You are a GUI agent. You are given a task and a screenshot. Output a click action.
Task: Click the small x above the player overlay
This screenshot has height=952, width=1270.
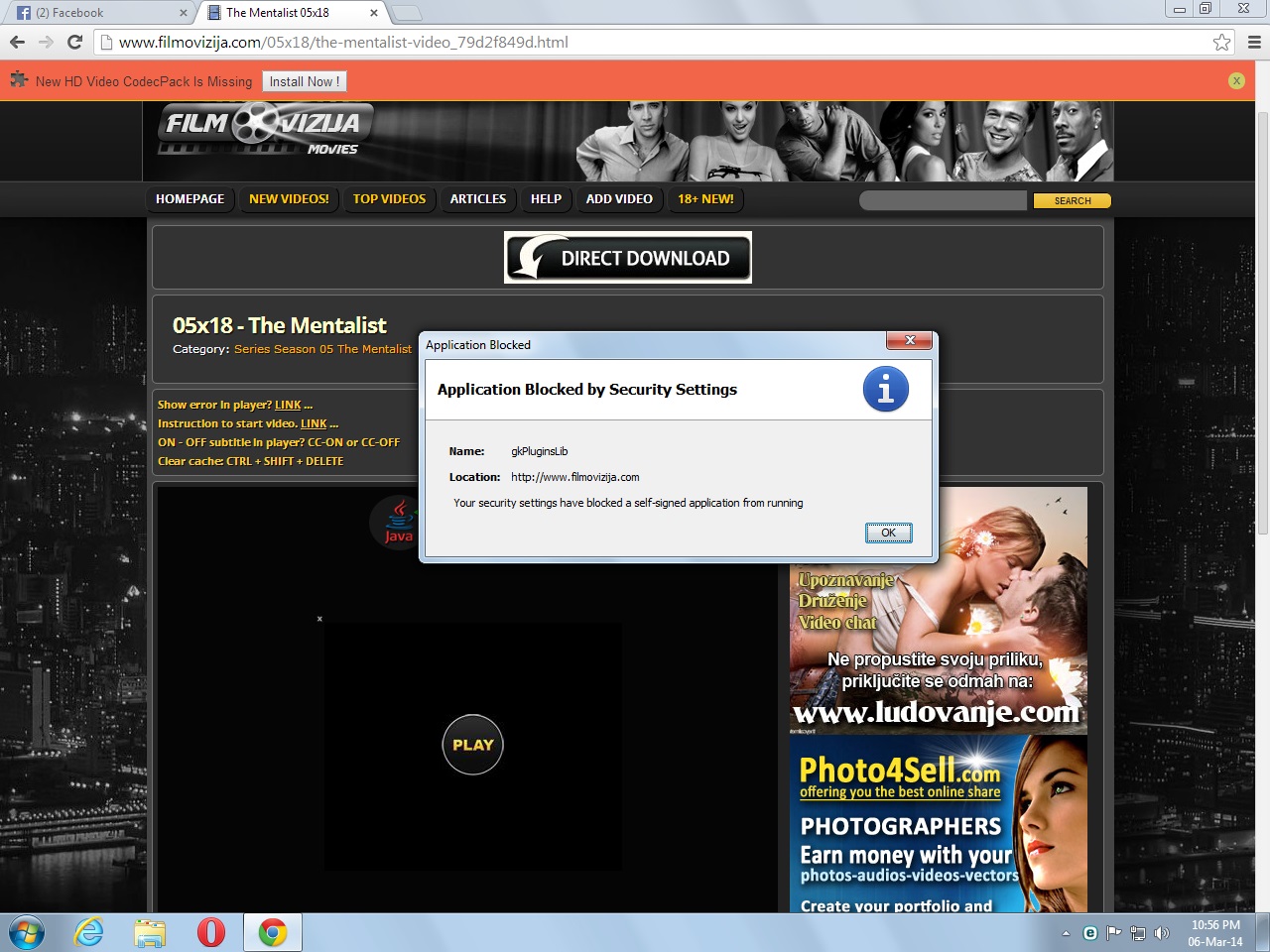pyautogui.click(x=319, y=619)
